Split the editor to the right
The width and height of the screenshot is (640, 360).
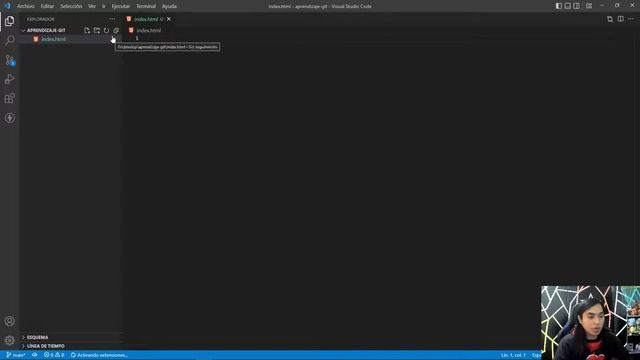point(620,19)
